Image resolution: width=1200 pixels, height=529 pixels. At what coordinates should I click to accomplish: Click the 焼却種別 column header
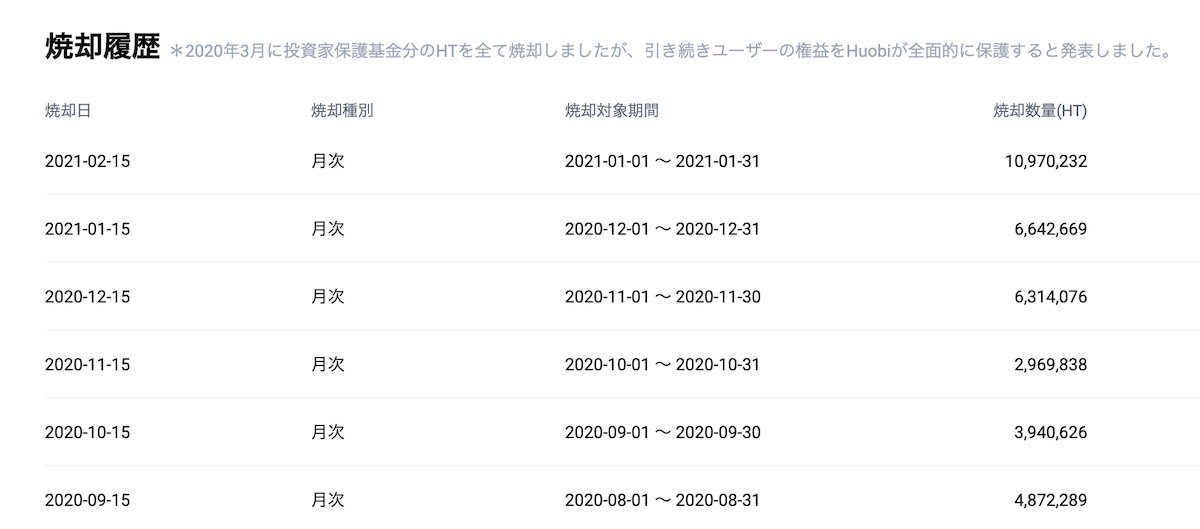tap(342, 111)
